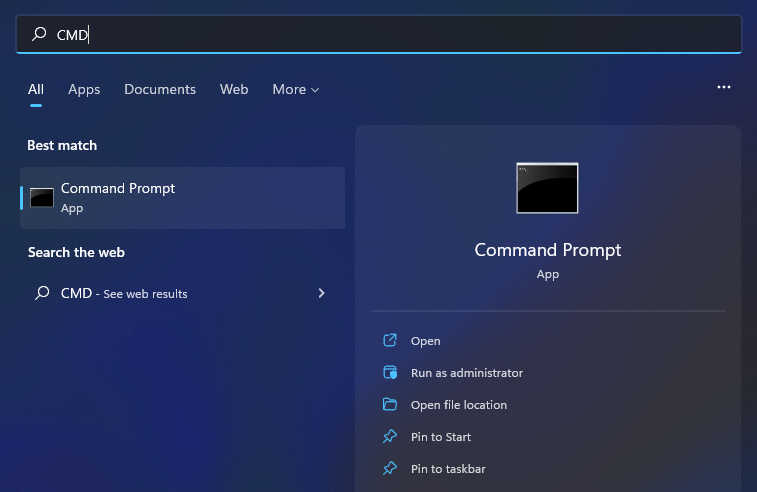Choose Pin to Start

(x=441, y=437)
